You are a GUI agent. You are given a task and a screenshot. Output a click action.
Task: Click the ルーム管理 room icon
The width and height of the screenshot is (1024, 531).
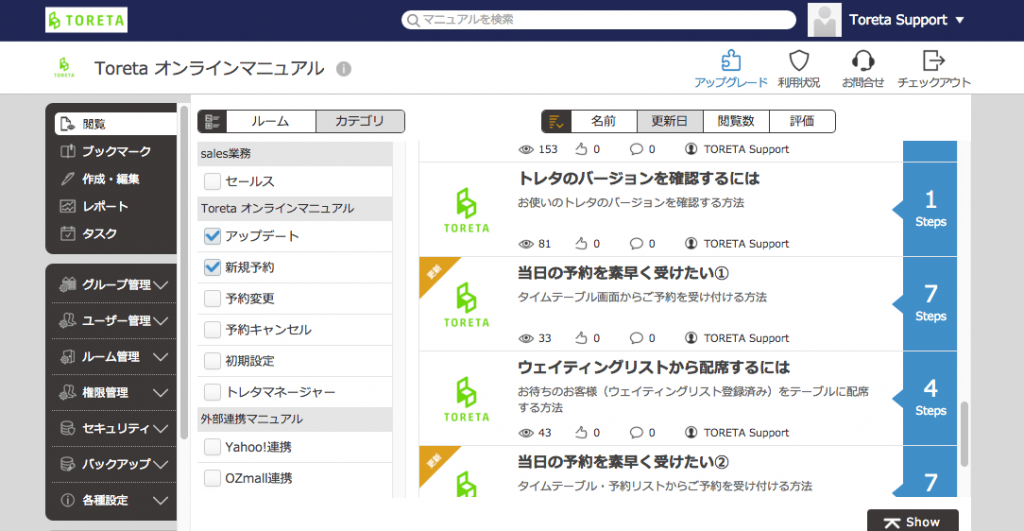click(x=68, y=356)
